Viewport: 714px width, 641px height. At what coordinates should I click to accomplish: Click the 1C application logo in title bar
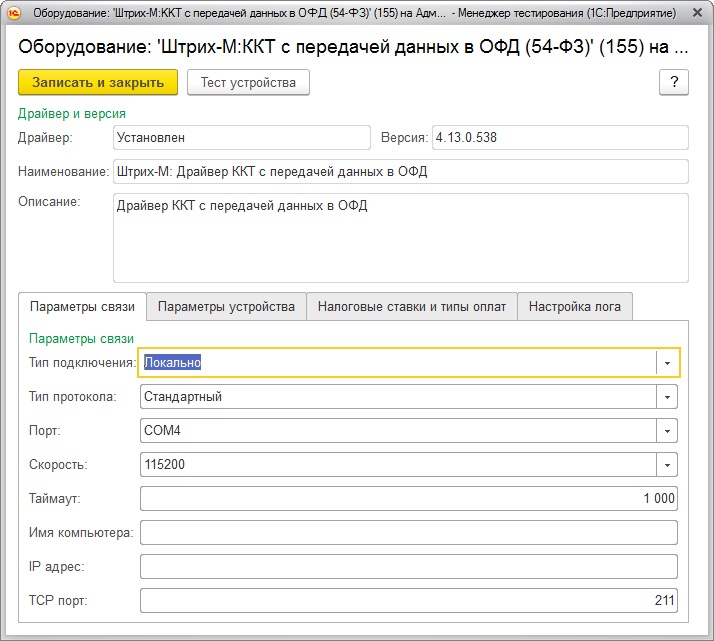[x=13, y=13]
